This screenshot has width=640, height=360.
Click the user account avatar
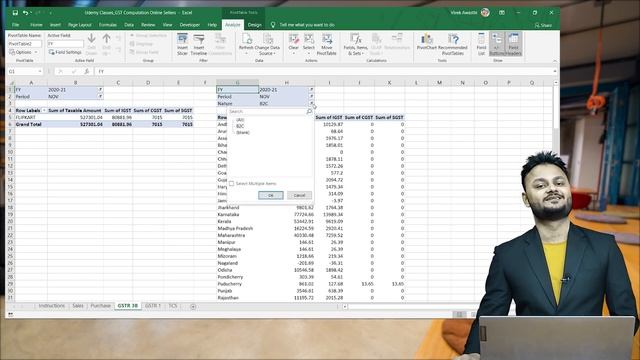485,13
